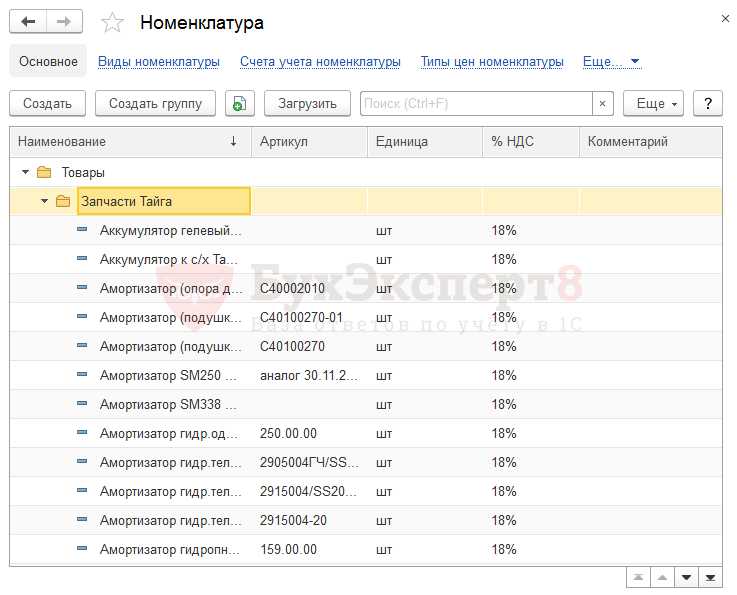Select the Запчасти Тайга folder row

click(x=366, y=201)
